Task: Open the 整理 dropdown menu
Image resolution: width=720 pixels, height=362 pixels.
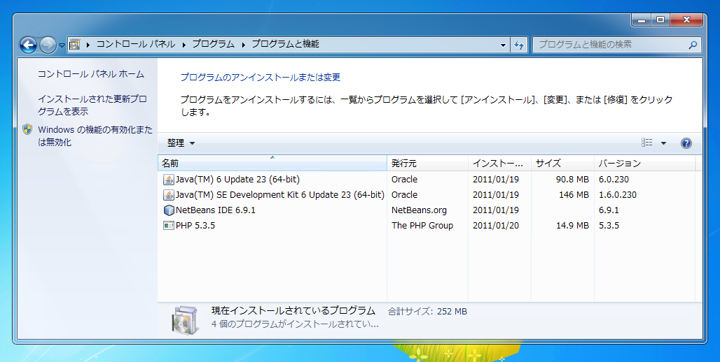Action: (181, 143)
